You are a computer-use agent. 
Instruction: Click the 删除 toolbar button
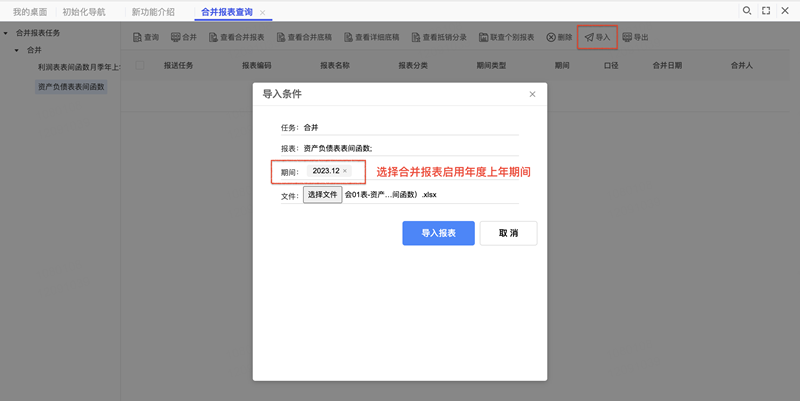559,37
